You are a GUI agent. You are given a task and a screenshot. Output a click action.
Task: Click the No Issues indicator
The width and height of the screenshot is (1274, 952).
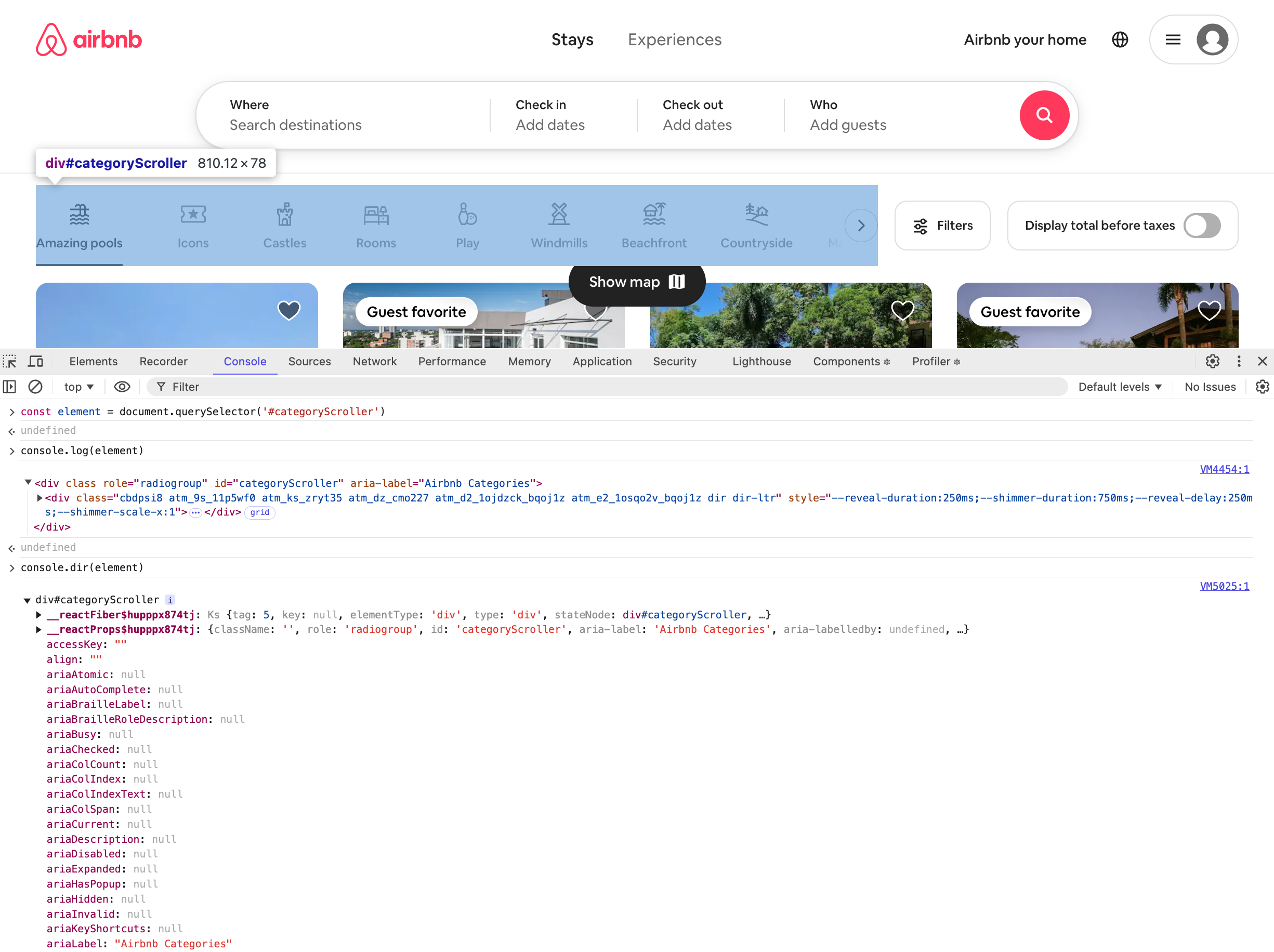[x=1210, y=387]
